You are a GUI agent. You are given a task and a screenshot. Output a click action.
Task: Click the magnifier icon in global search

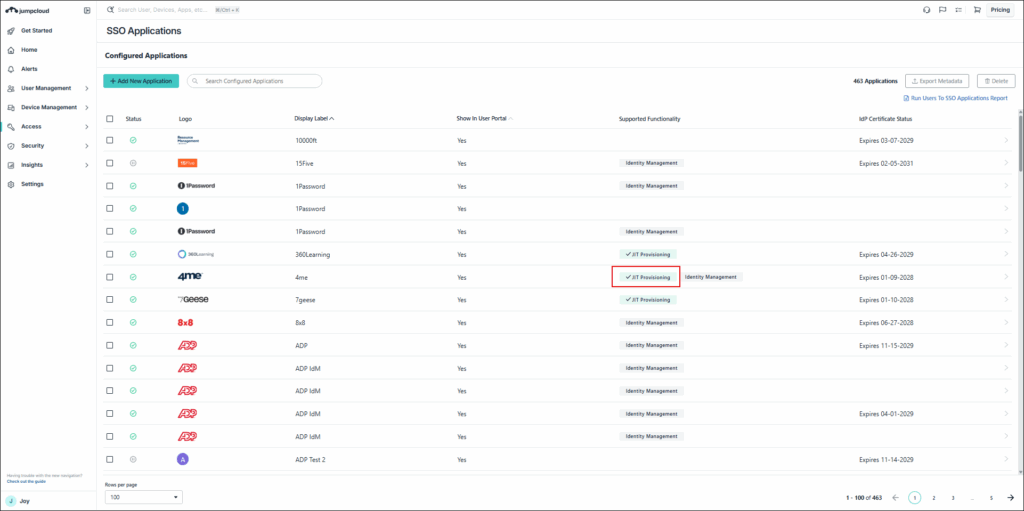[110, 10]
